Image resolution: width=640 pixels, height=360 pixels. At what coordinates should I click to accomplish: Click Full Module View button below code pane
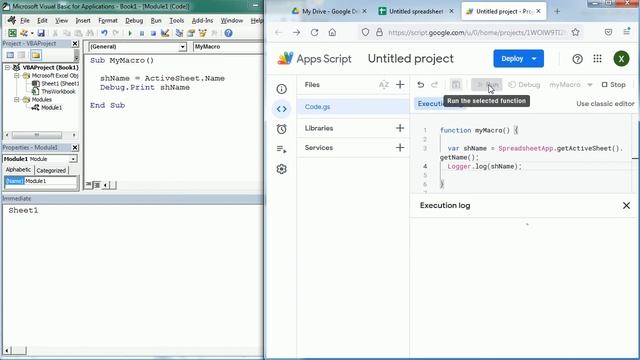(97, 185)
